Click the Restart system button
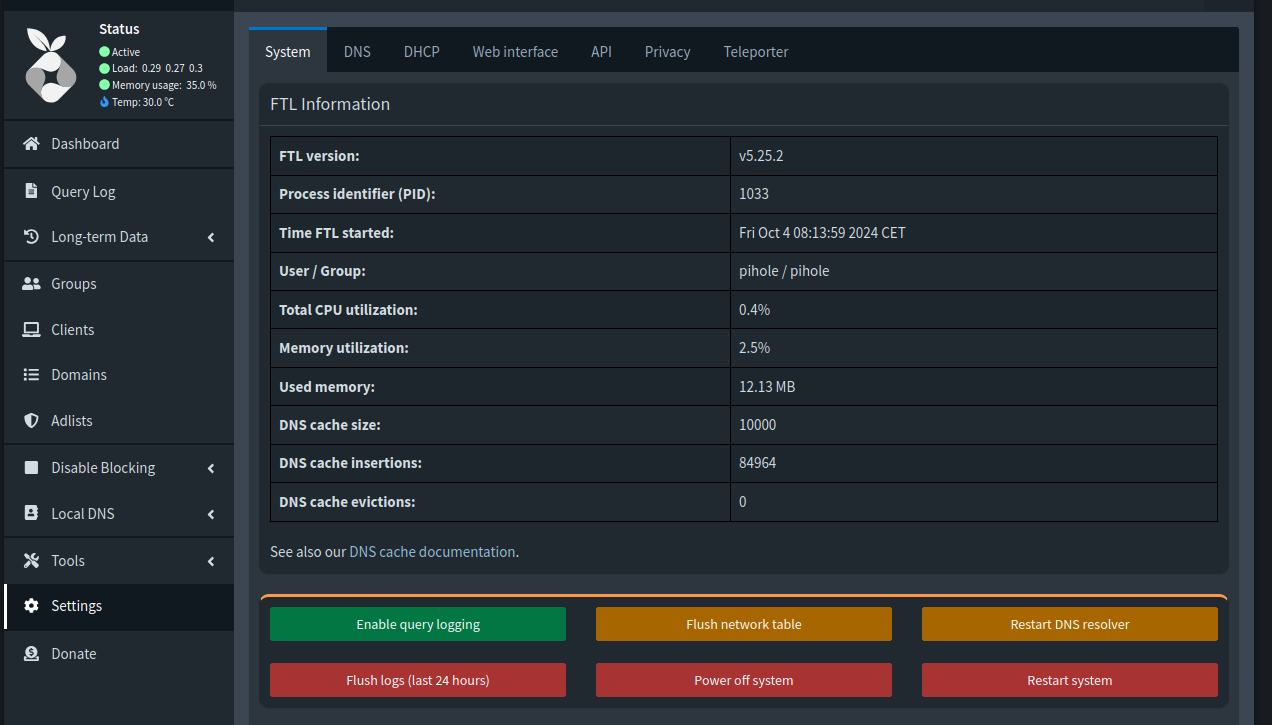The height and width of the screenshot is (725, 1272). tap(1070, 680)
